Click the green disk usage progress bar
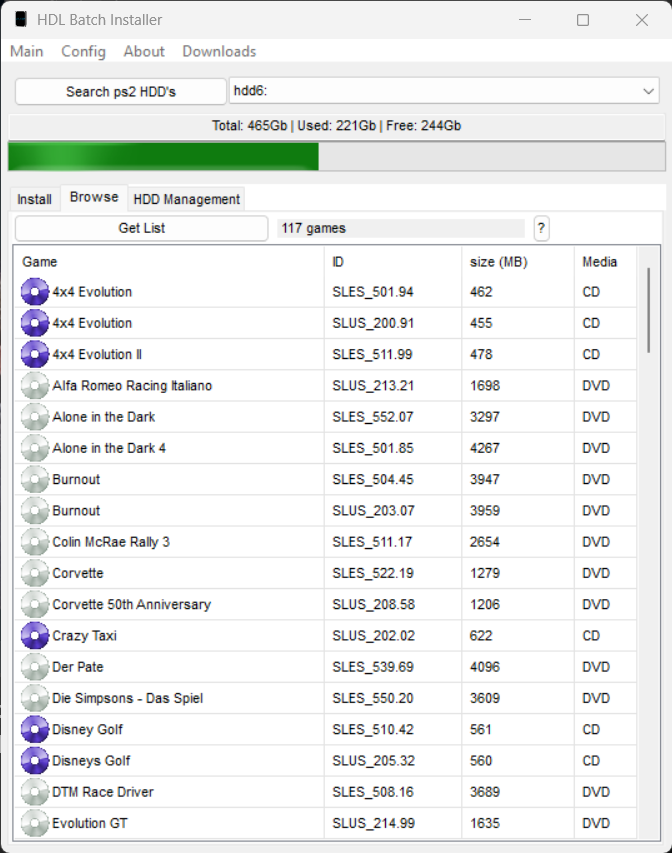 tap(337, 157)
